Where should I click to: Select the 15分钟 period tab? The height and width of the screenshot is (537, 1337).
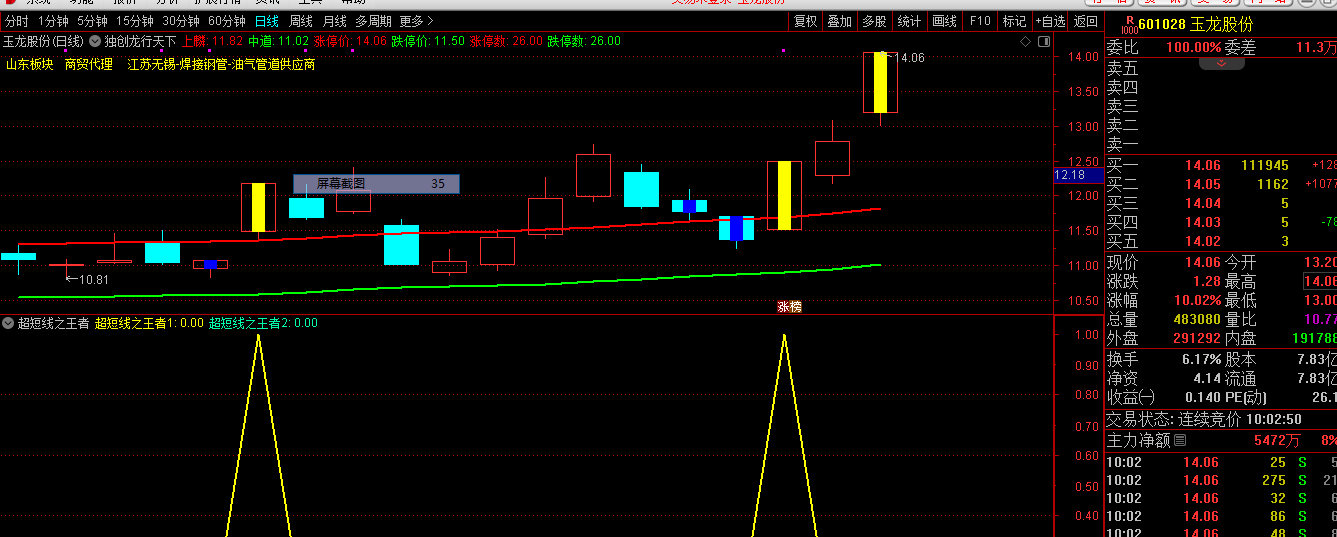click(134, 21)
